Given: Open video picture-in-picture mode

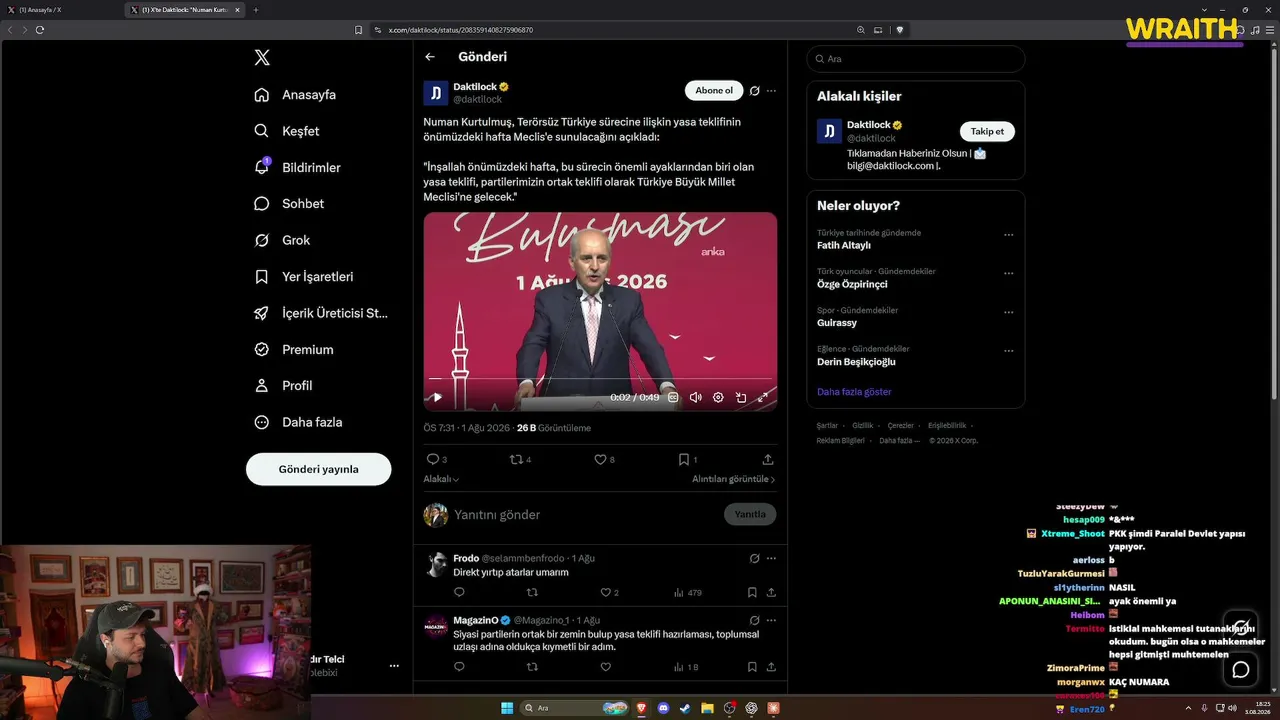Looking at the screenshot, I should [x=741, y=397].
